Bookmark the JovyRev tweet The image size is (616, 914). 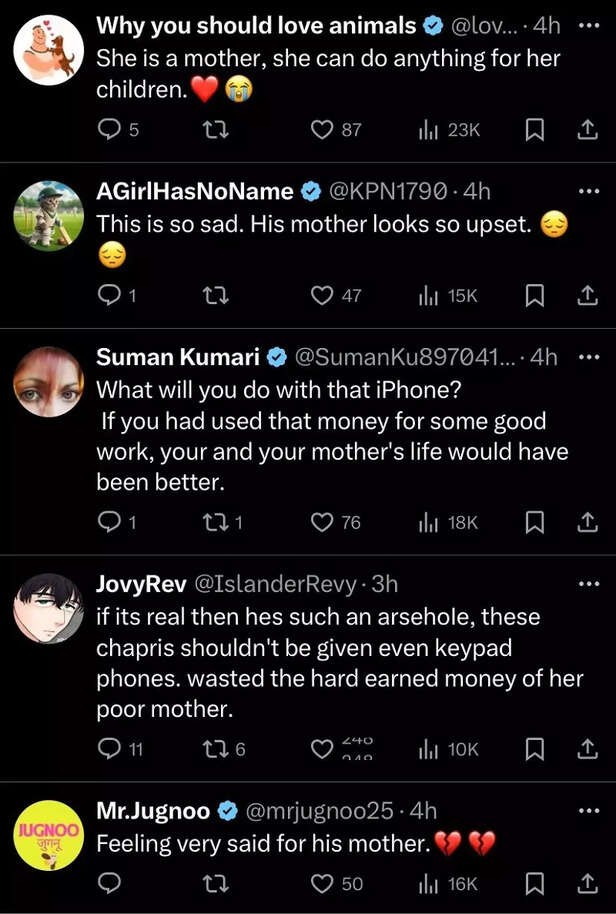[x=535, y=749]
